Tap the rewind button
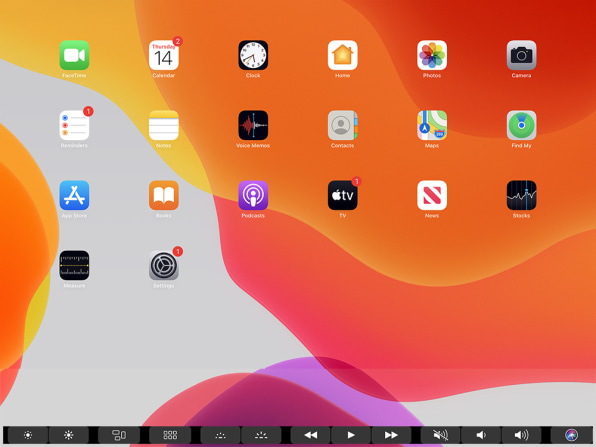 coord(311,435)
